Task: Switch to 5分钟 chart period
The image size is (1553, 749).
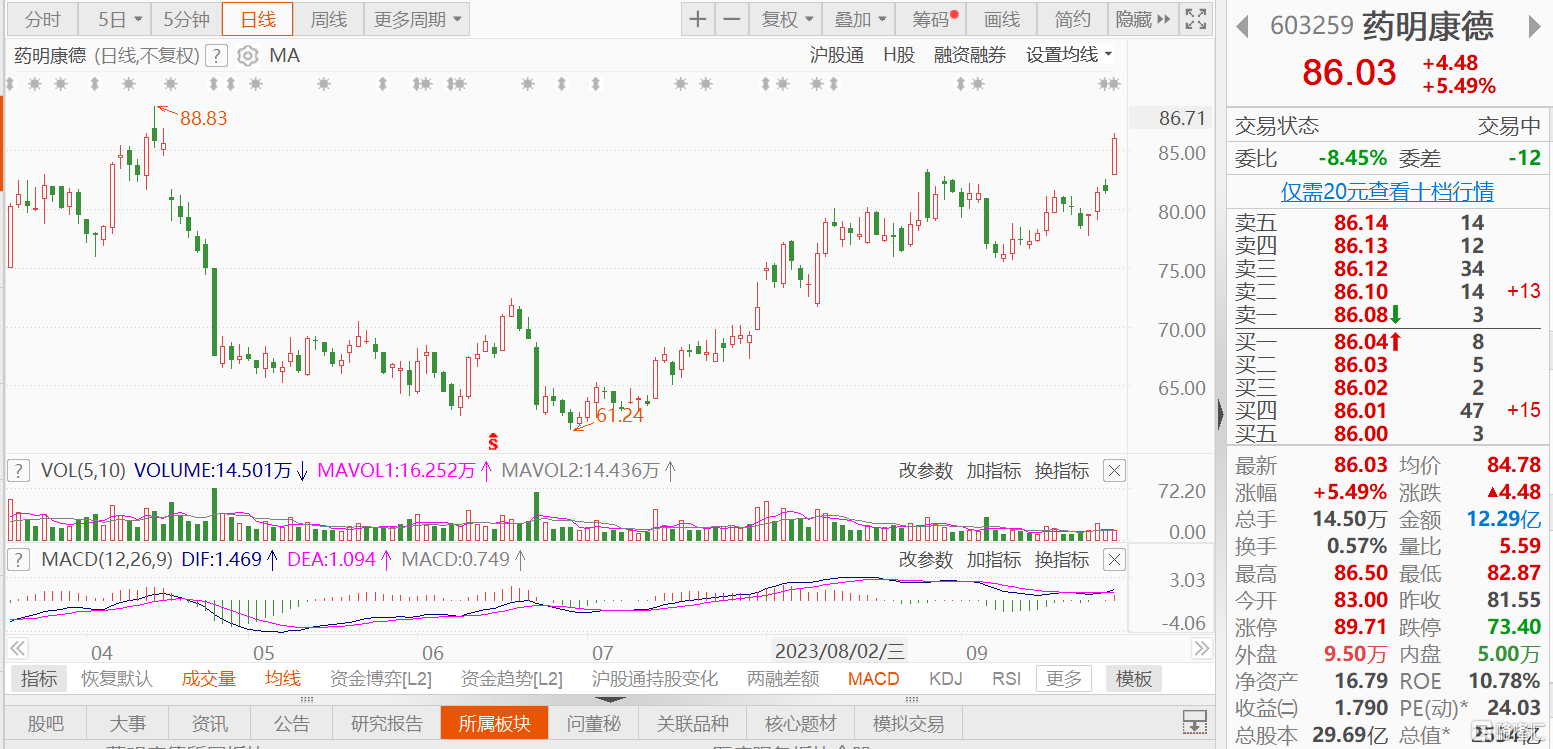Action: pos(186,19)
